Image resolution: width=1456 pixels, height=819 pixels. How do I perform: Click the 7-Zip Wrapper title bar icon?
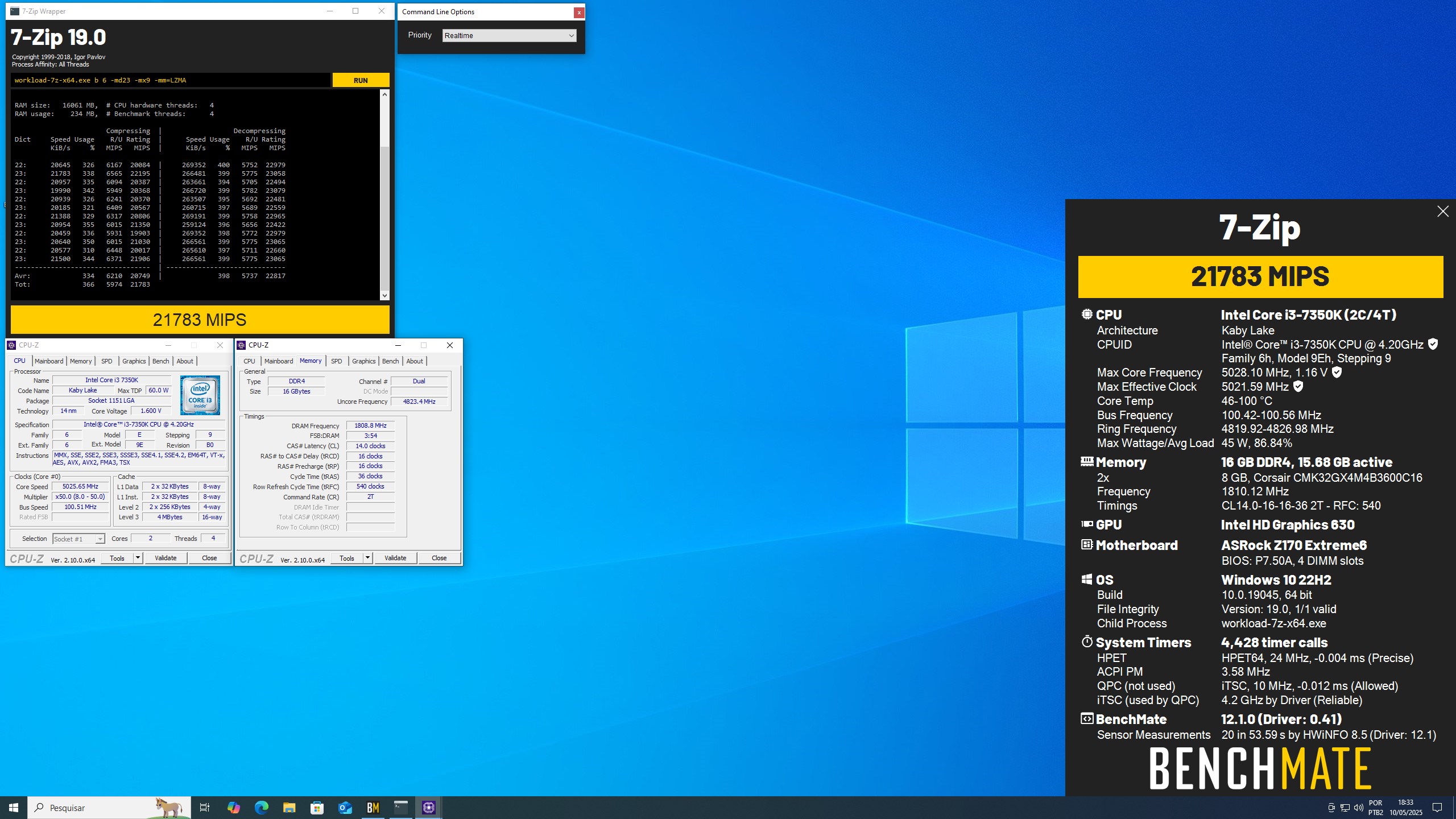(x=15, y=11)
